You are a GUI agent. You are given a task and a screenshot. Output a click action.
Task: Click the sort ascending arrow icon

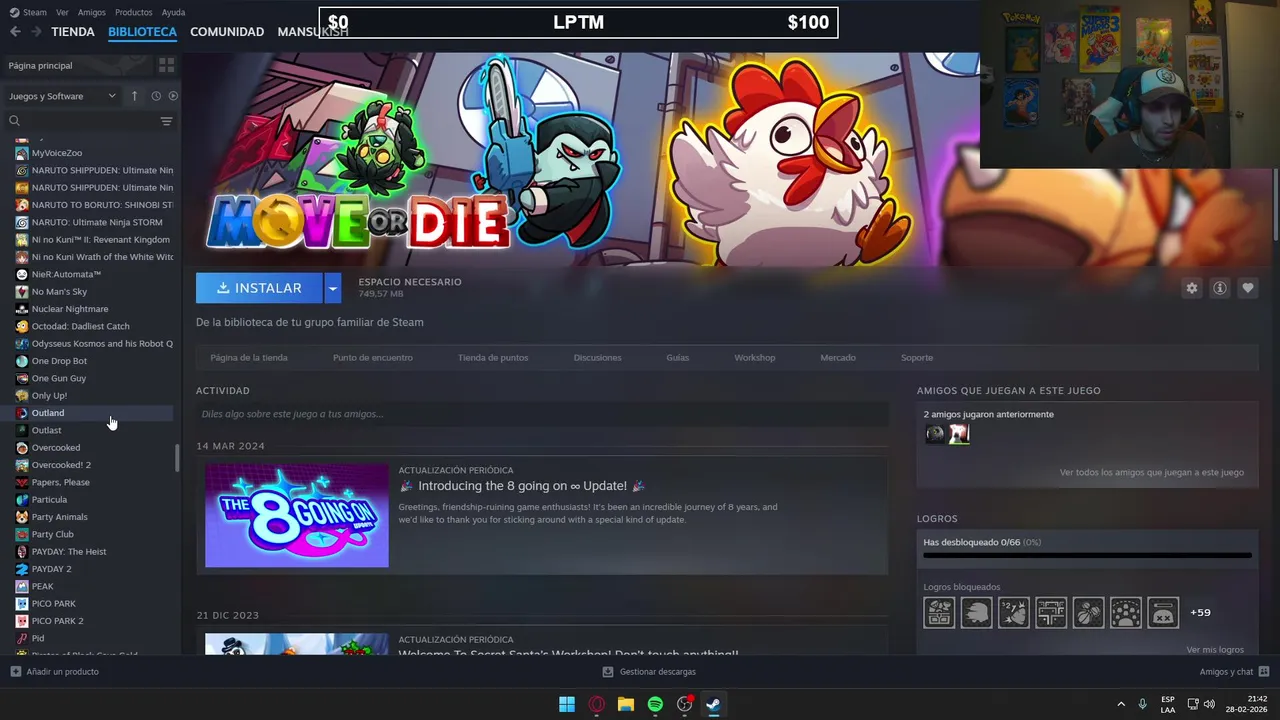point(135,96)
